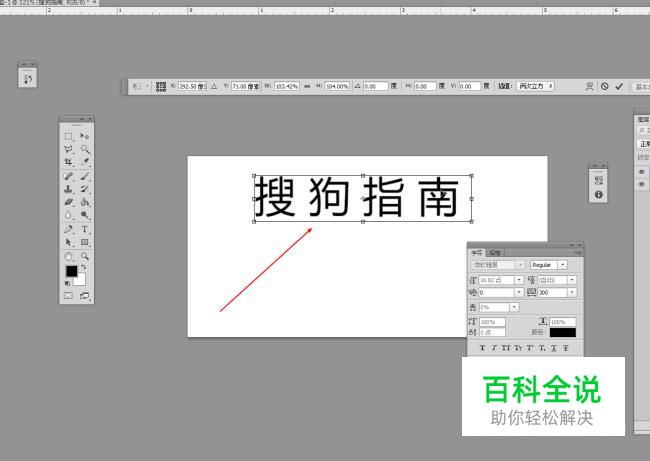Toggle Subscript style
Viewport: 650px width, 461px height.
pos(542,348)
